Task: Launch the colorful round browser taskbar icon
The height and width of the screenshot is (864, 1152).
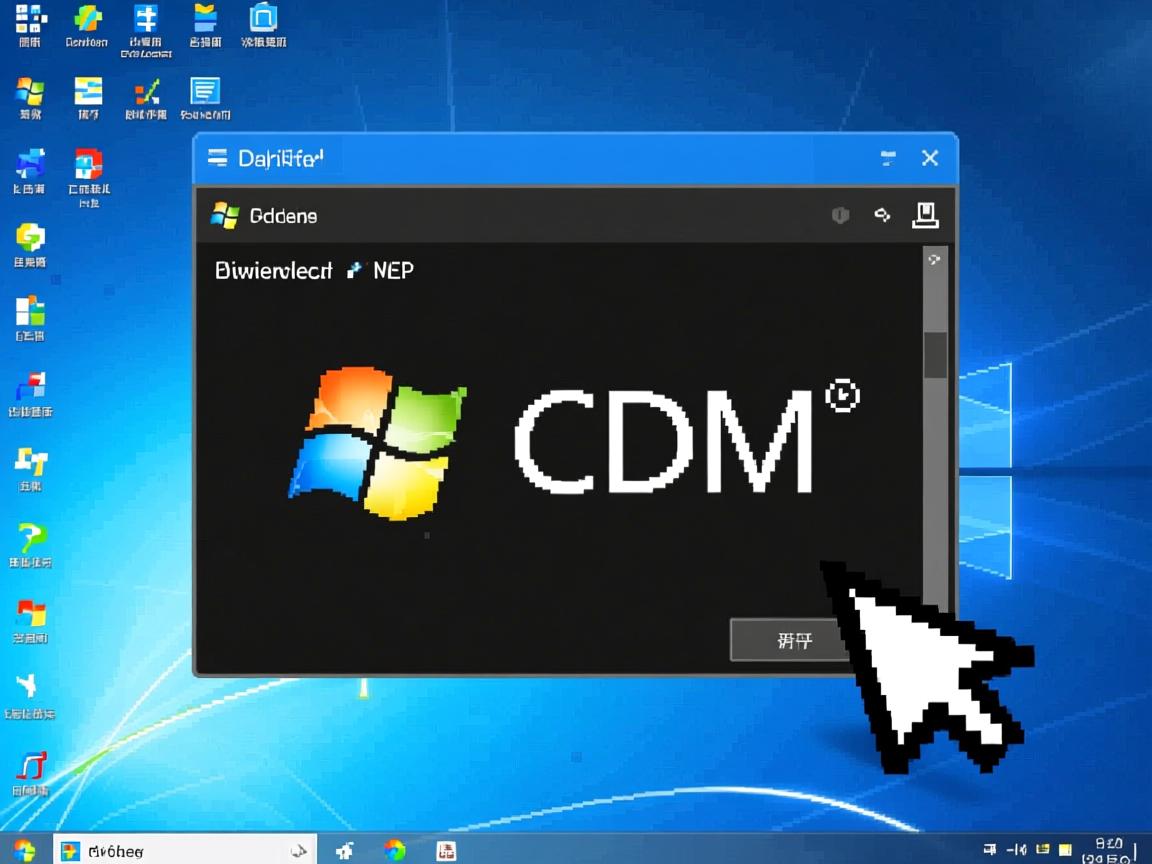Action: [x=395, y=851]
